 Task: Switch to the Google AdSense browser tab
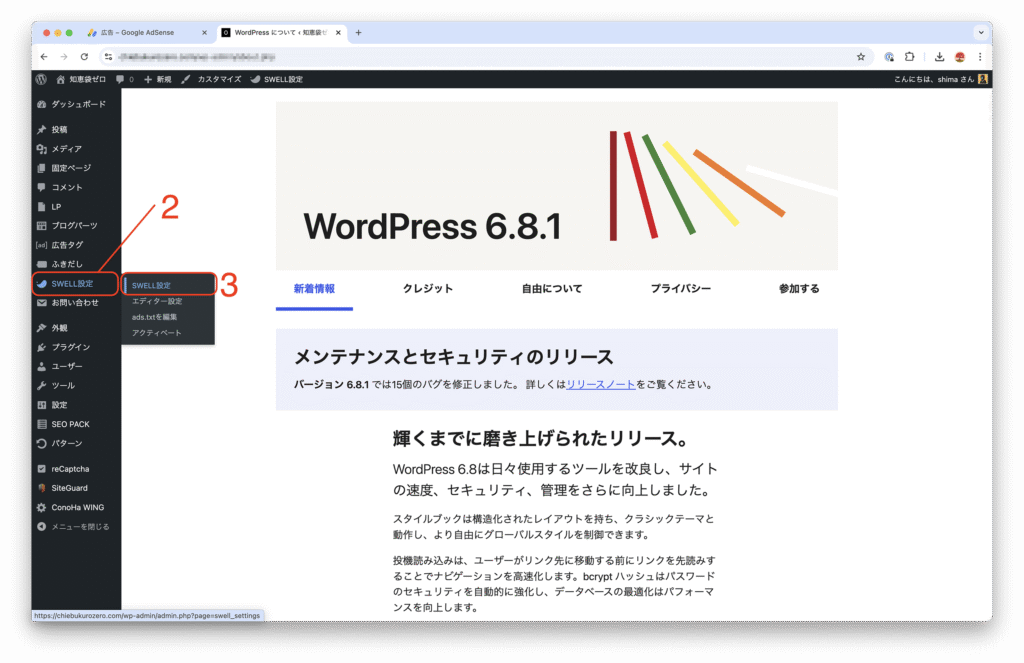point(140,32)
